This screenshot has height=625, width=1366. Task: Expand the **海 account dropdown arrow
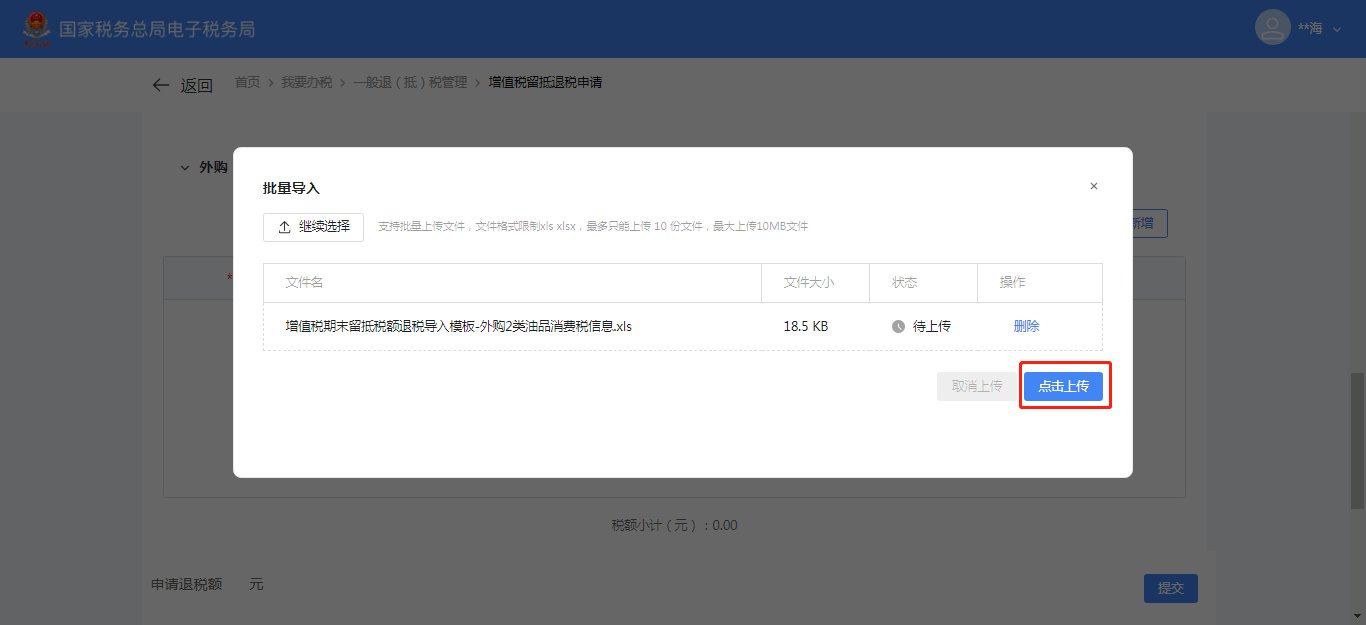point(1337,30)
